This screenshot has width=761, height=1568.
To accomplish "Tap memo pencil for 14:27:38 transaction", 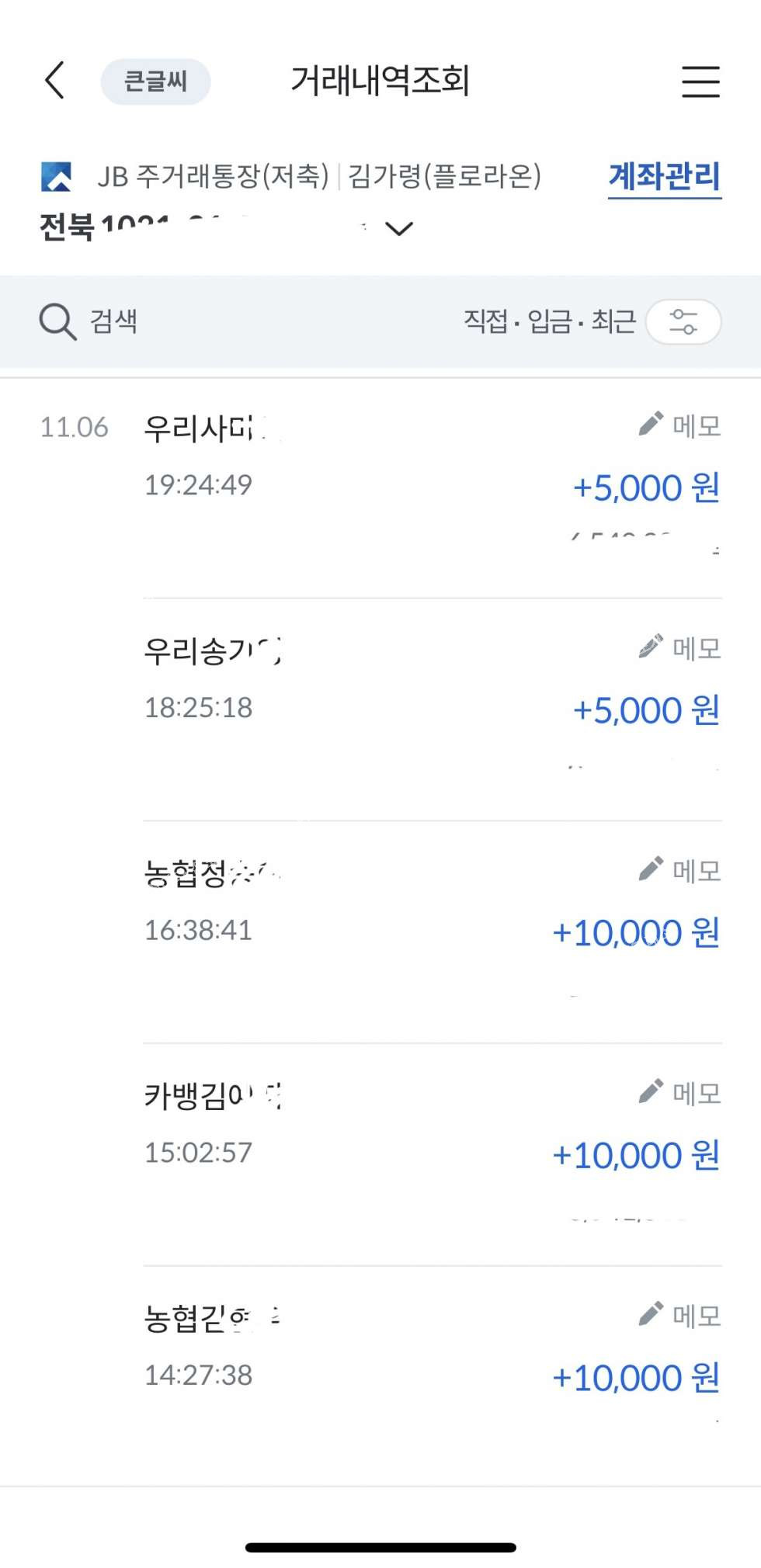I will pos(651,1314).
